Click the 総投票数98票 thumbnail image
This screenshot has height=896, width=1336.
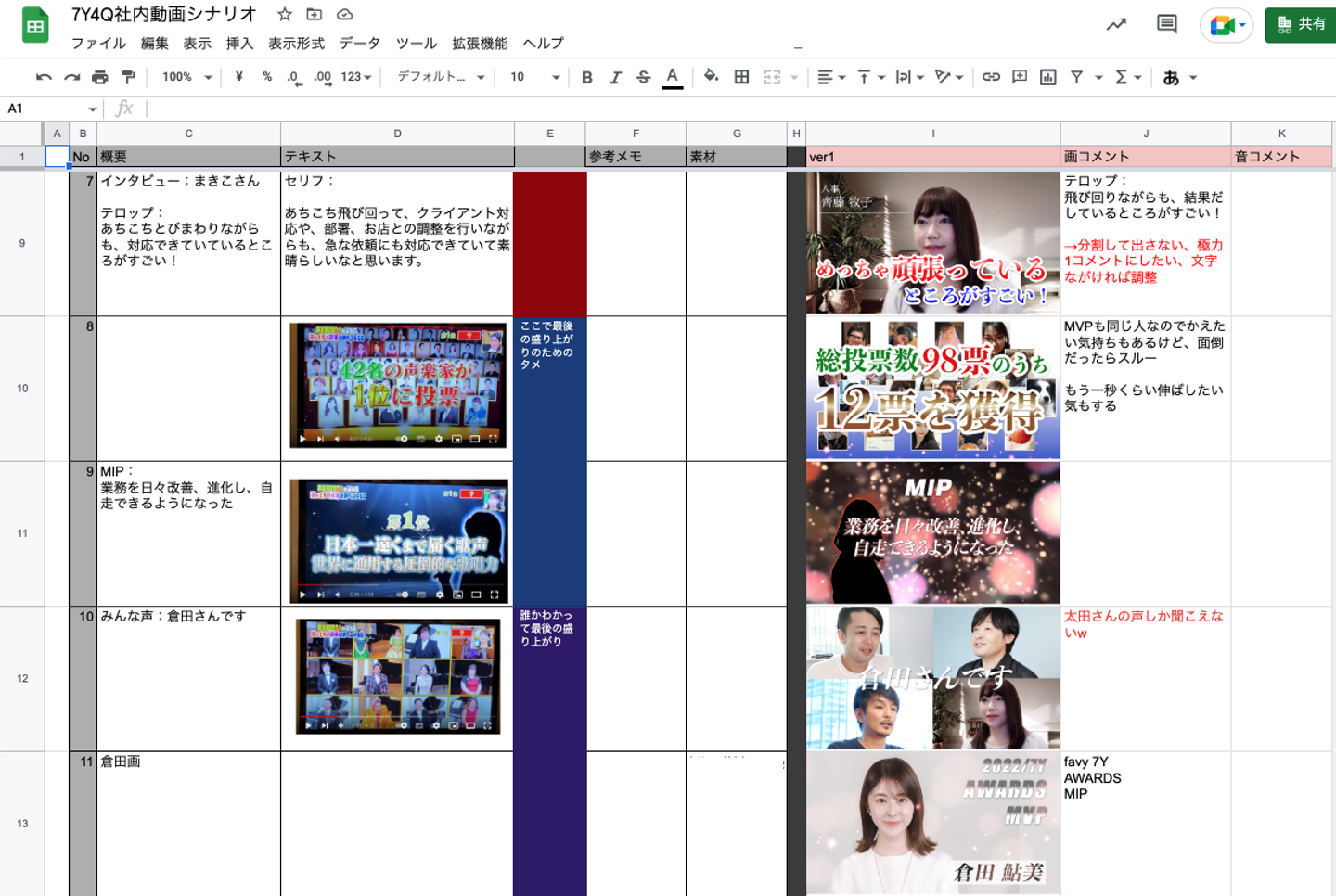pyautogui.click(x=932, y=388)
